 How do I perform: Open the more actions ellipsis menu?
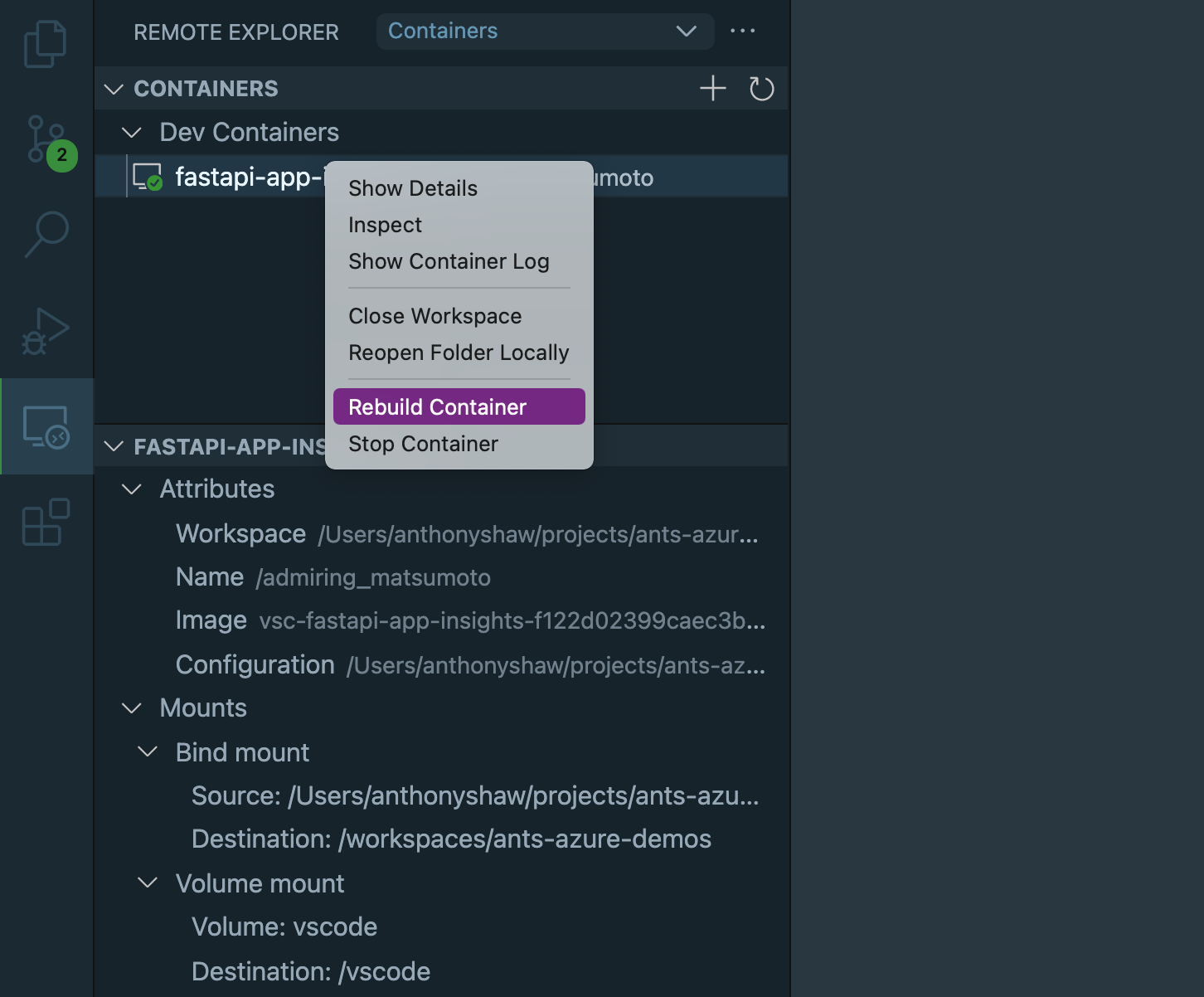[742, 31]
